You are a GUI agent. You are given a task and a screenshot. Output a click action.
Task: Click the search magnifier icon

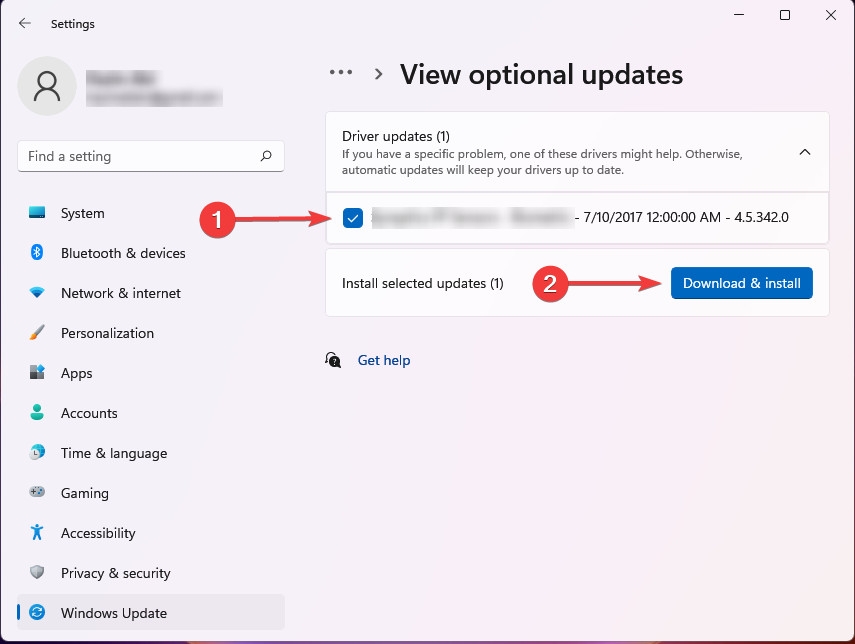point(266,156)
